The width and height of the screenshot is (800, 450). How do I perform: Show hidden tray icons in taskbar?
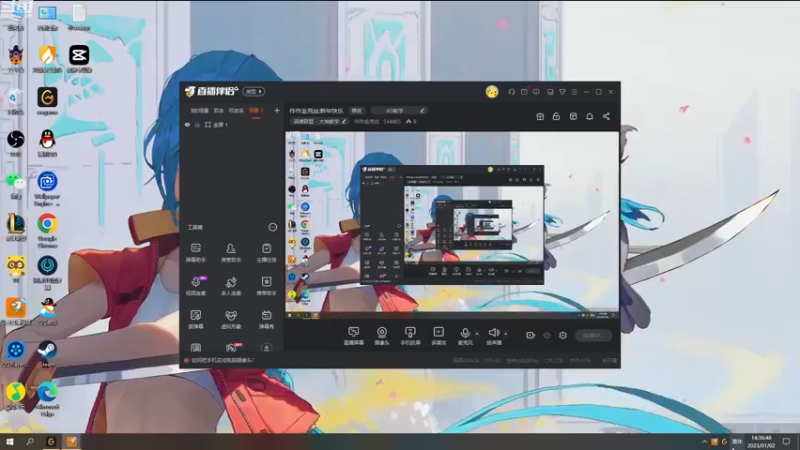[704, 442]
